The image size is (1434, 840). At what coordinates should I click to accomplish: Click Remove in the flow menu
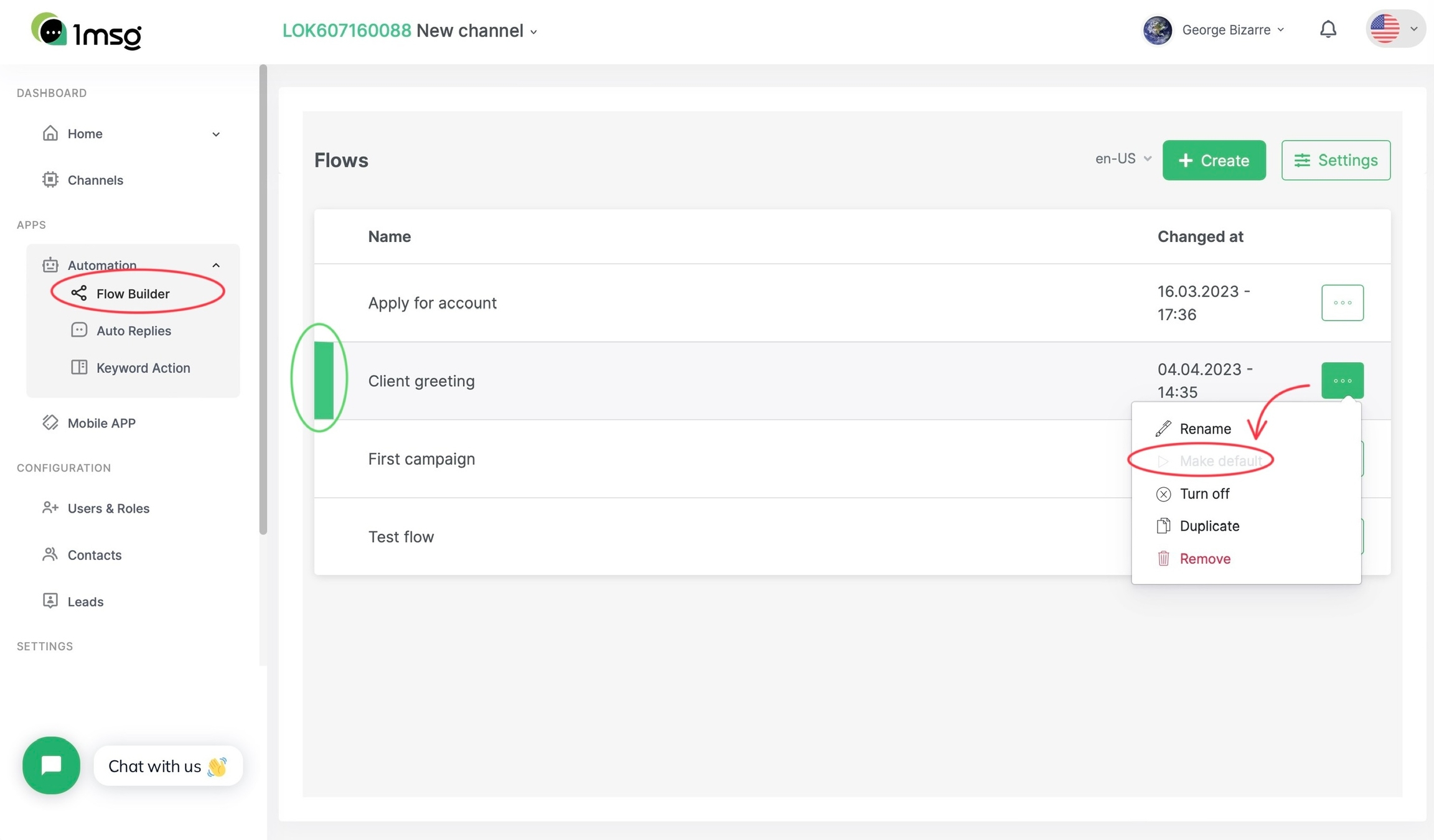(1204, 558)
